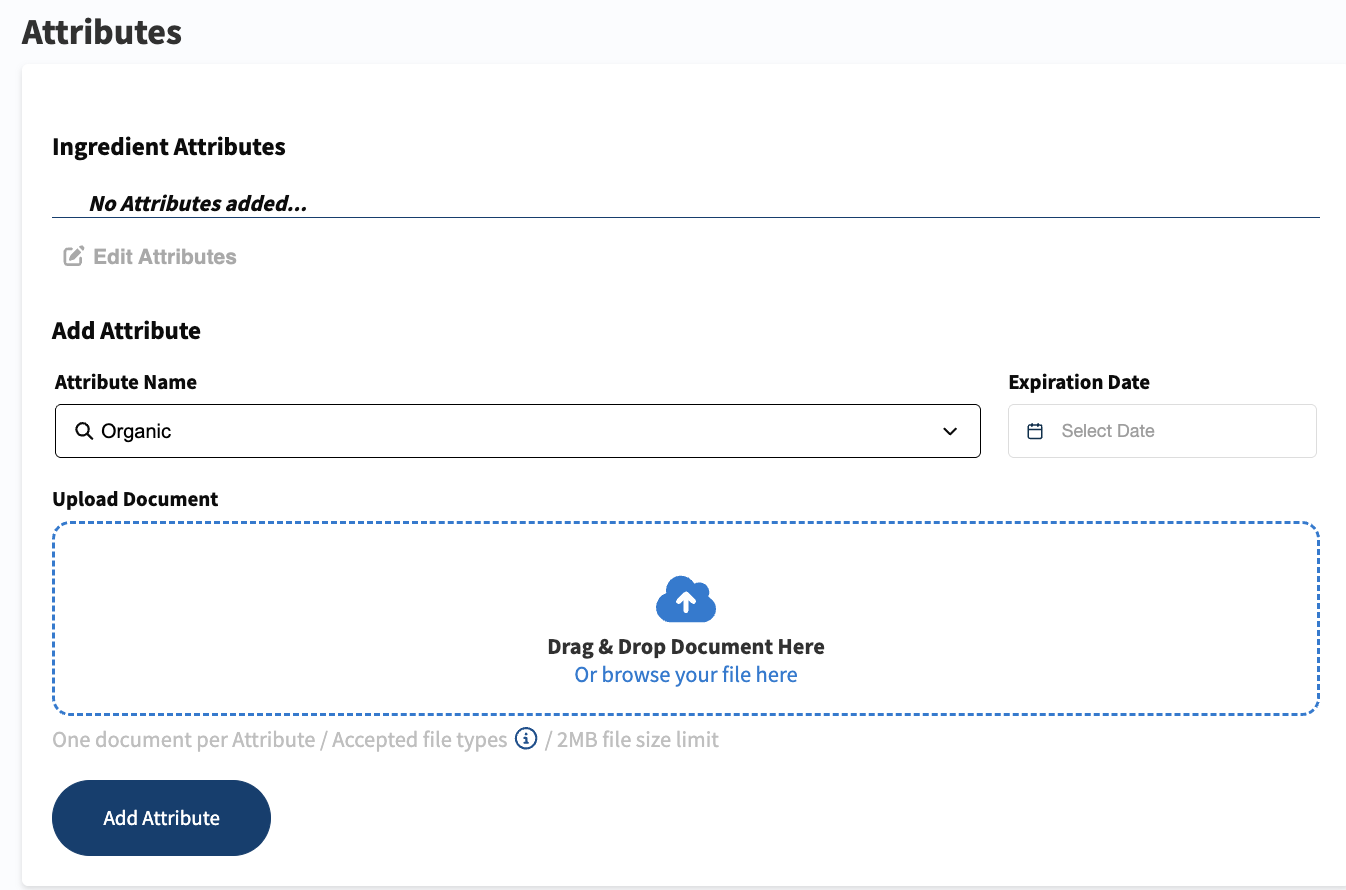Open the Select Date picker field
Image resolution: width=1346 pixels, height=890 pixels.
1162,431
